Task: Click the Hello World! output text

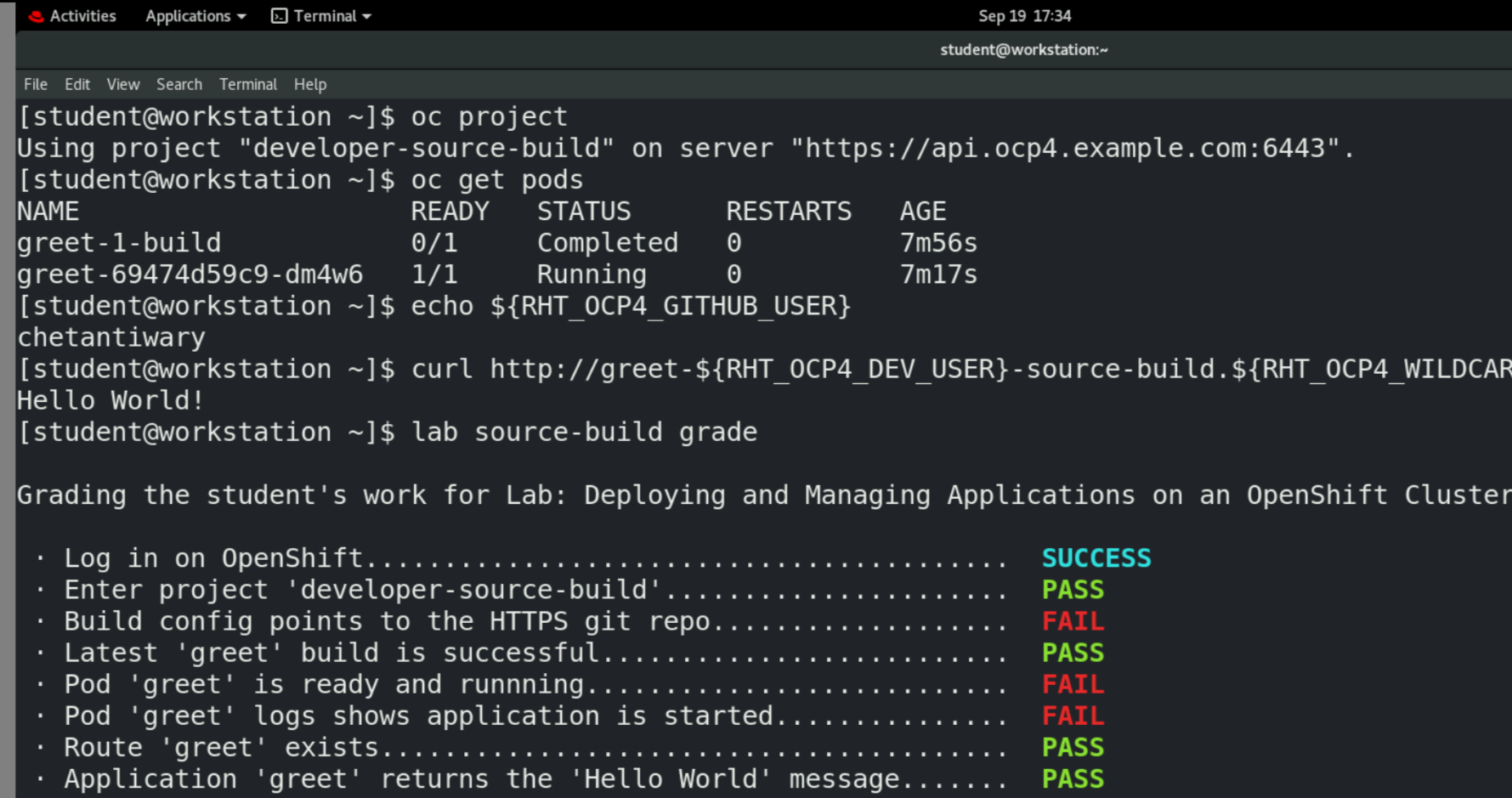Action: [x=109, y=399]
